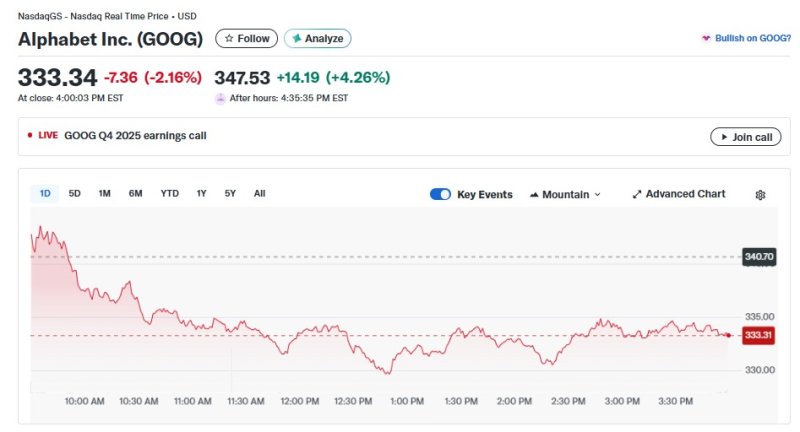Open the Mountain chart type dropdown
800x432 pixels.
(x=565, y=194)
